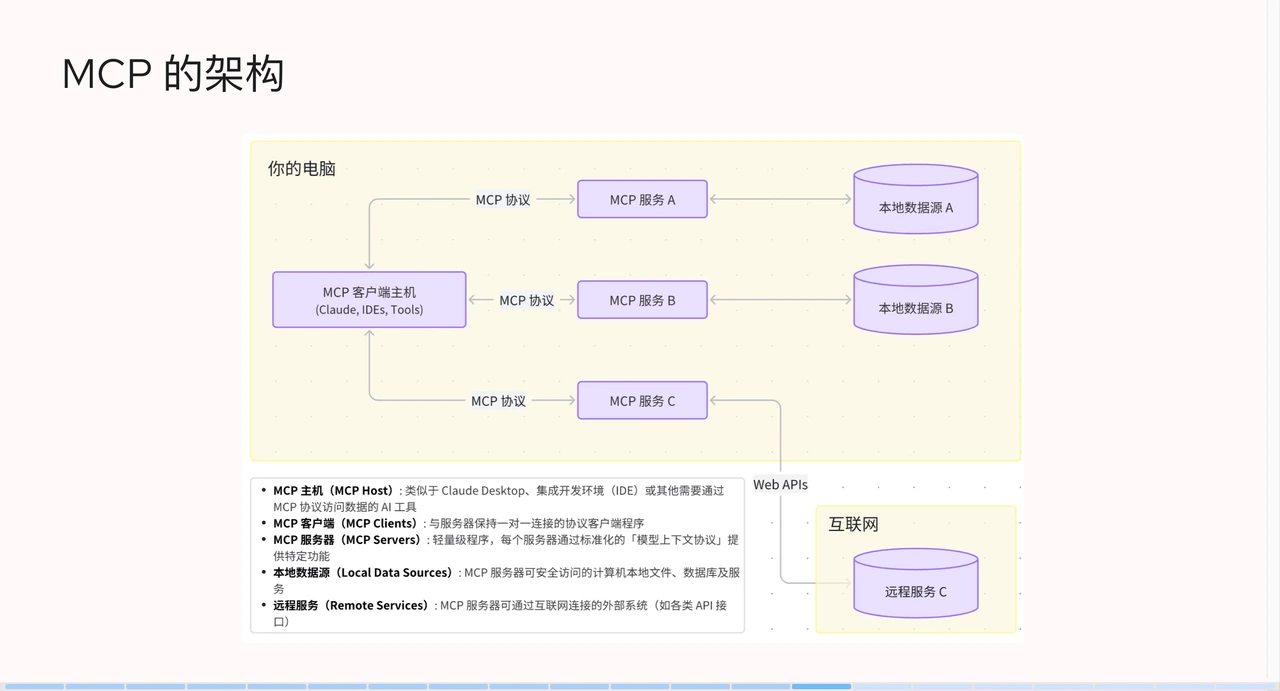
Task: Click the "本地数据源 A" database cylinder
Action: click(x=915, y=199)
